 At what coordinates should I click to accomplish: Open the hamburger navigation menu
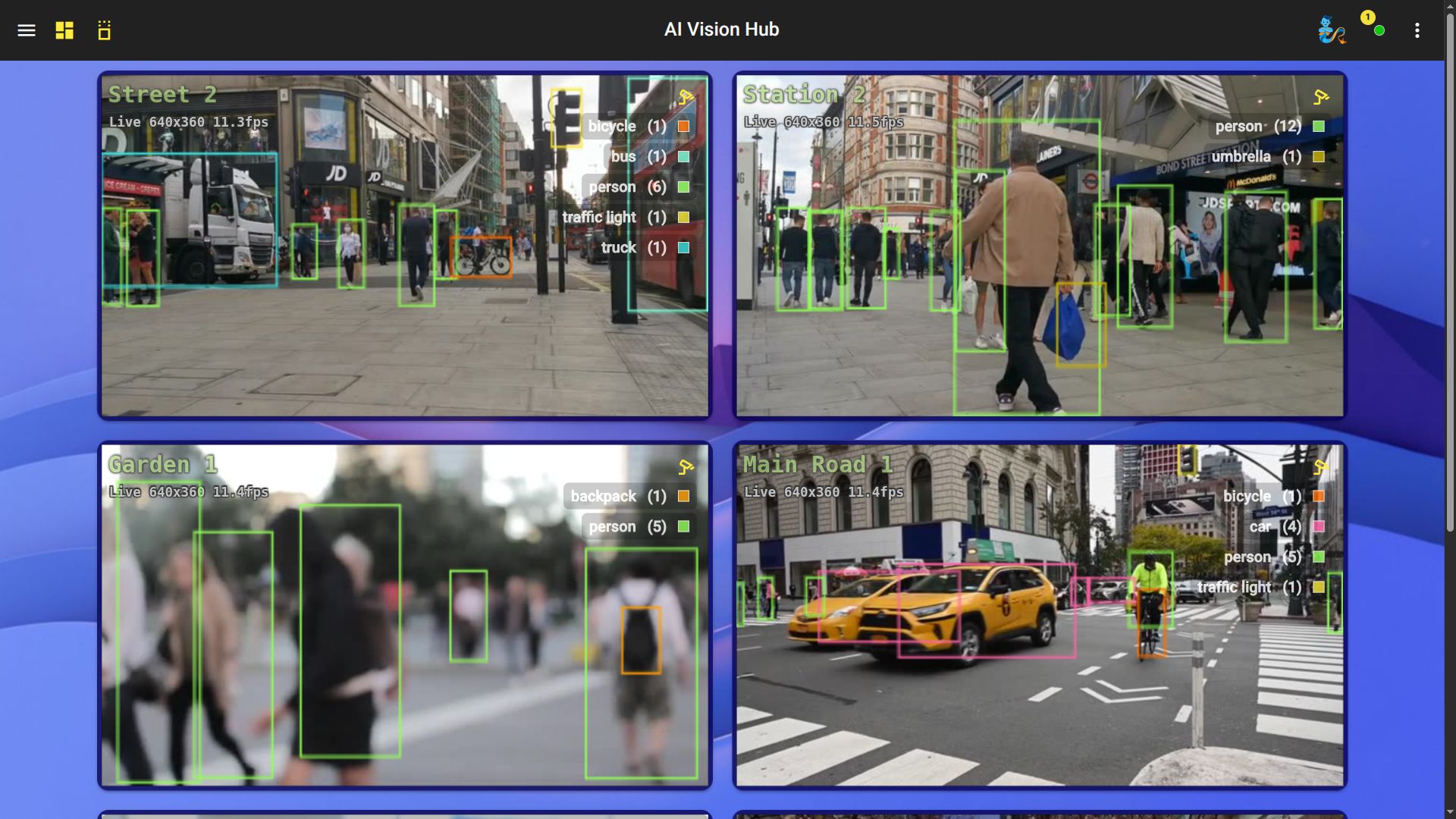pyautogui.click(x=27, y=30)
